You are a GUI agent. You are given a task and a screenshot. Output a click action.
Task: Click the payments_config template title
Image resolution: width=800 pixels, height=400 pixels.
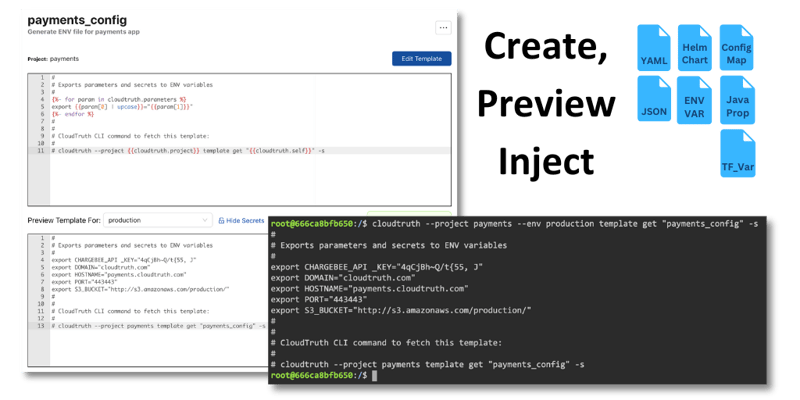(77, 20)
